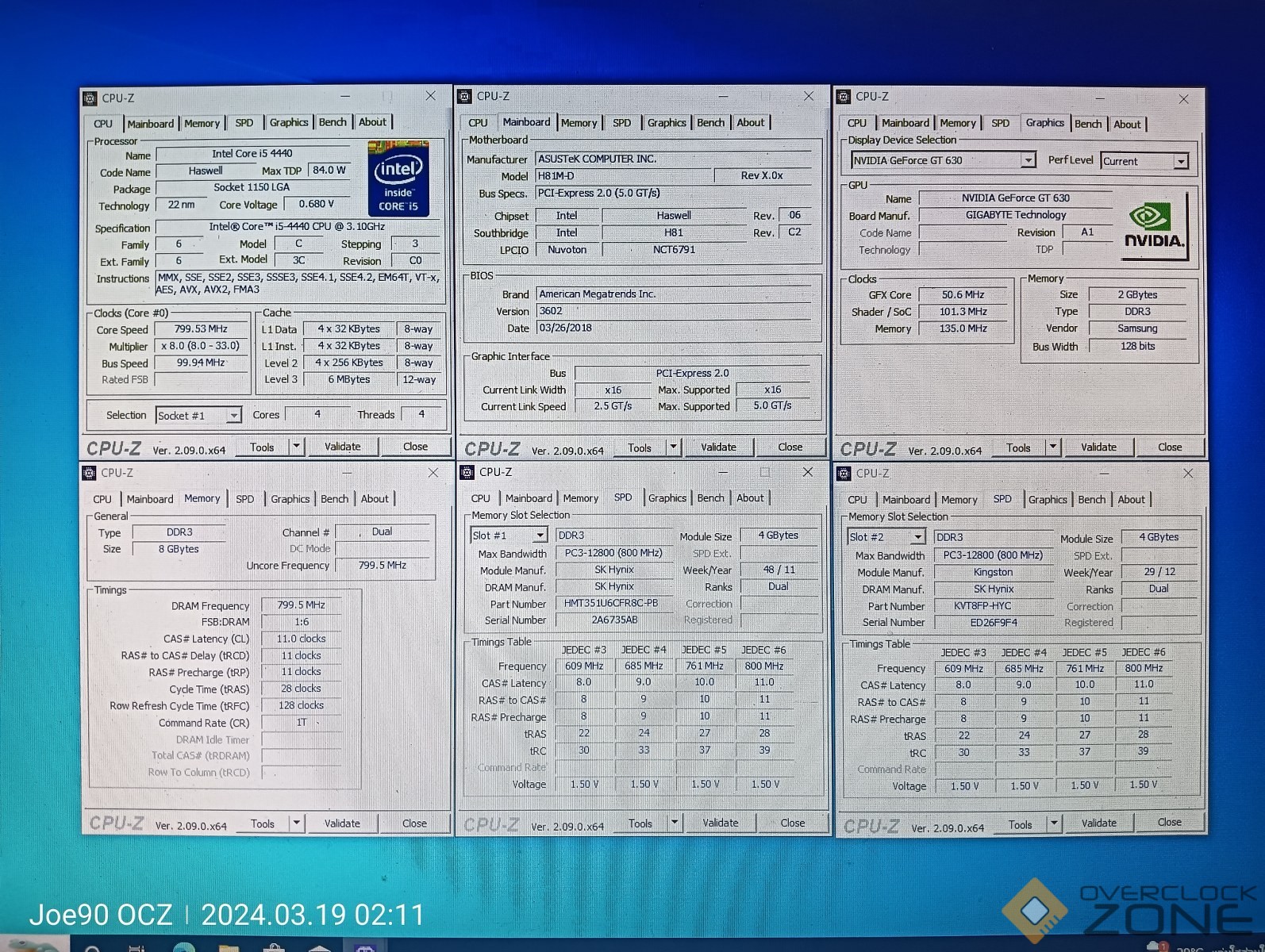Switch to Bench tab in processor window
This screenshot has height=952, width=1265.
(333, 122)
